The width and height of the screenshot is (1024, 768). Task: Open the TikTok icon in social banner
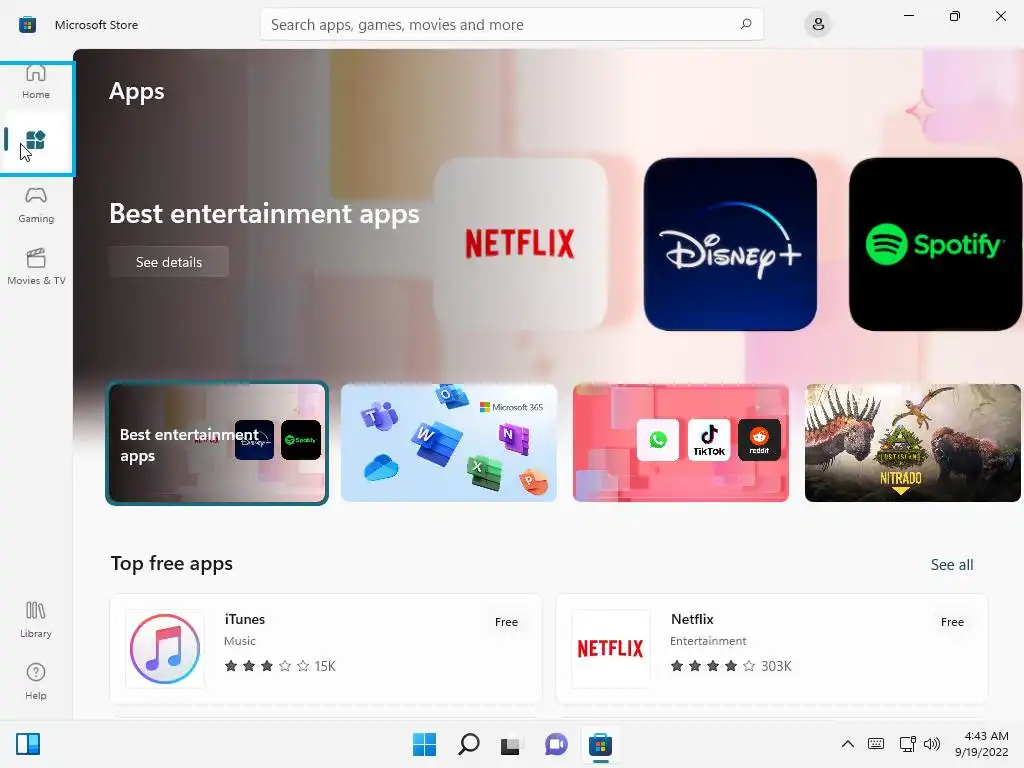[709, 440]
